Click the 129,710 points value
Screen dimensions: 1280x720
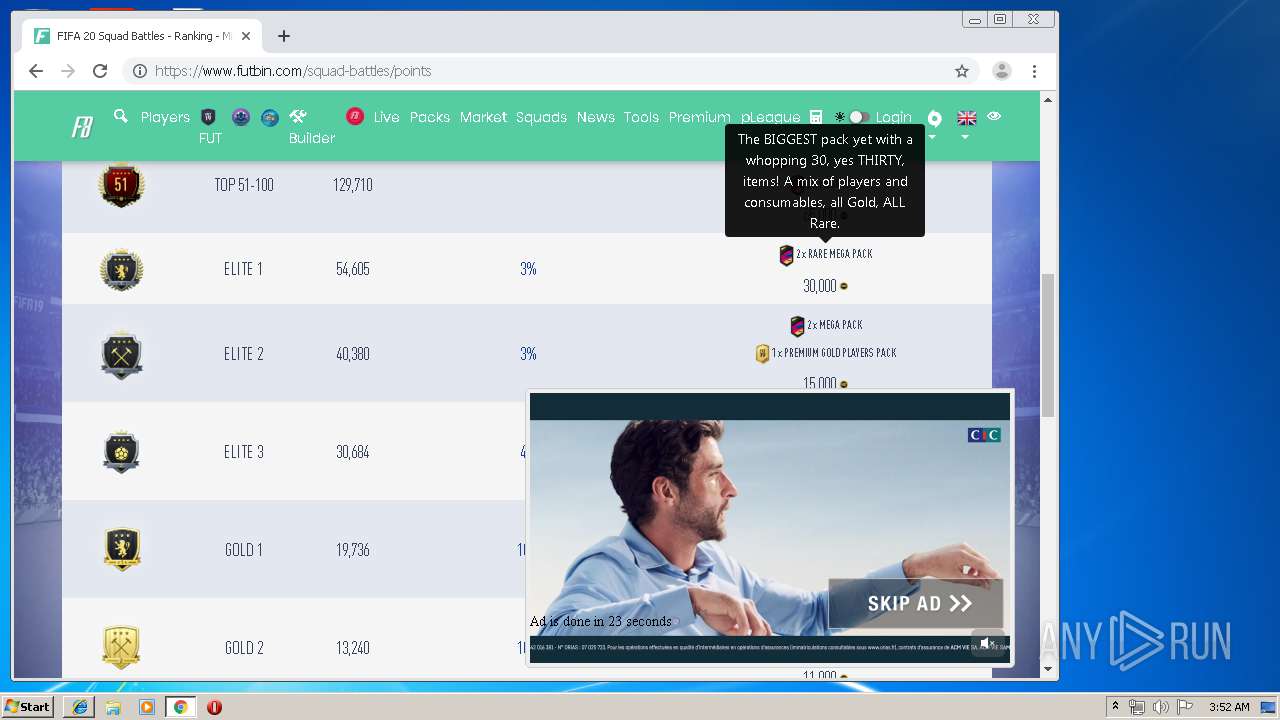[353, 185]
